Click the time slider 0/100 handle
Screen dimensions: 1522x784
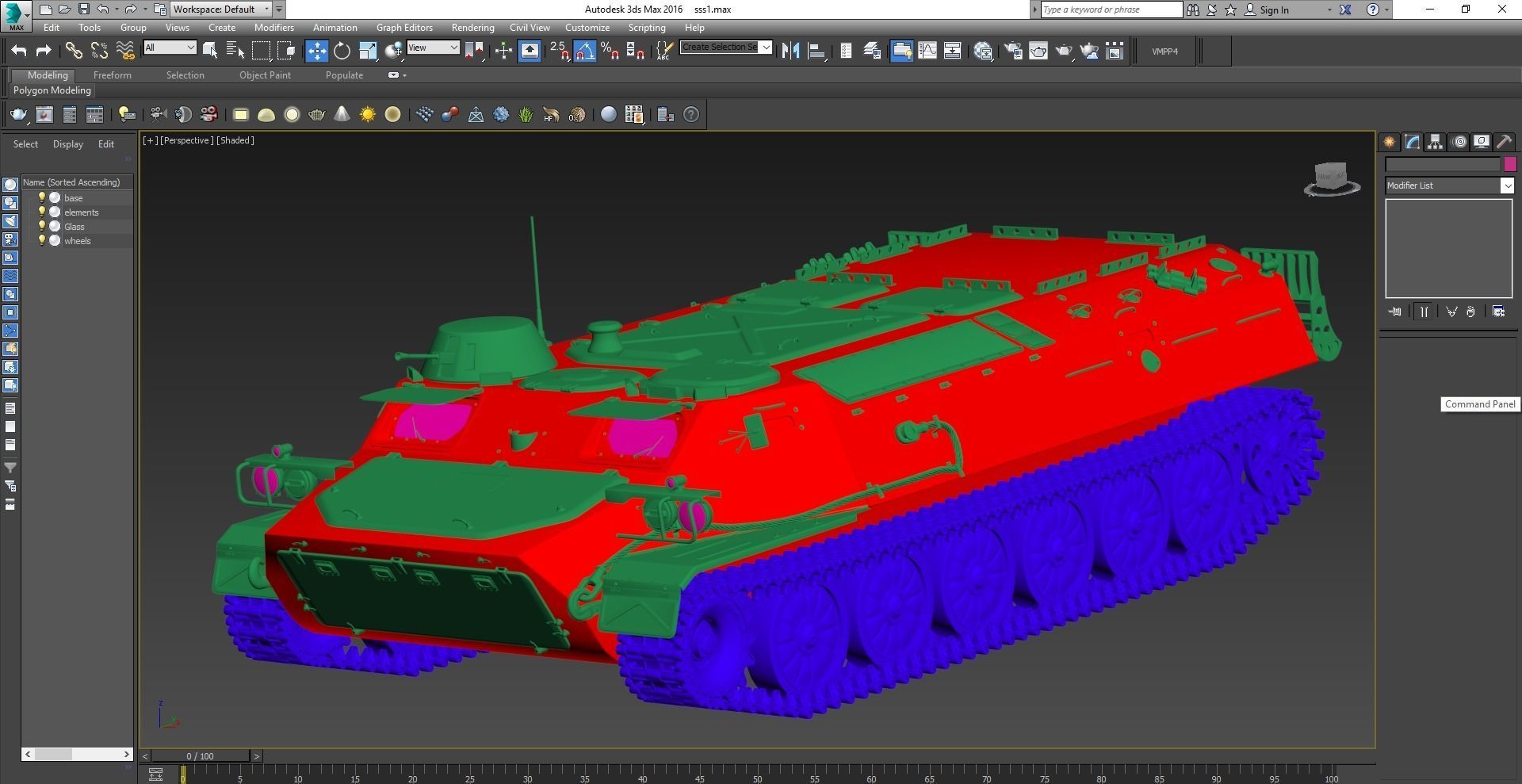coord(201,756)
